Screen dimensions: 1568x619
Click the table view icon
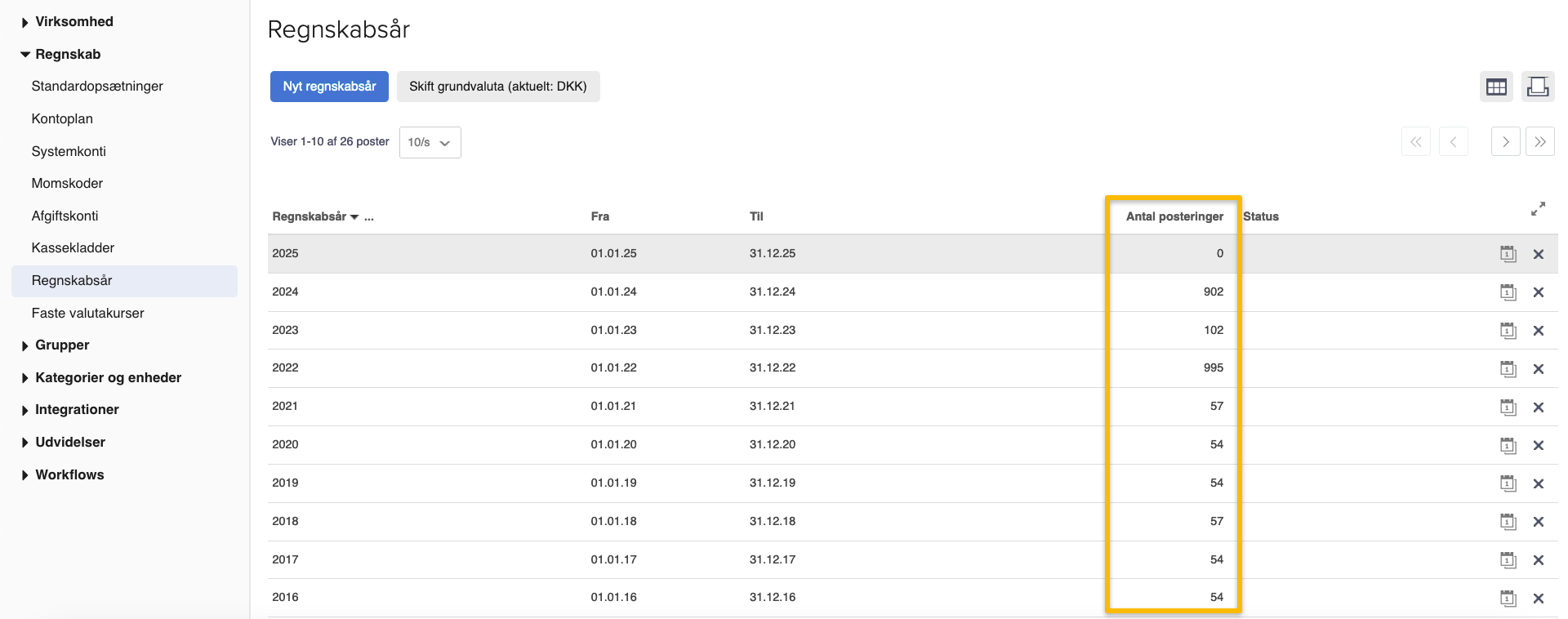(1496, 87)
